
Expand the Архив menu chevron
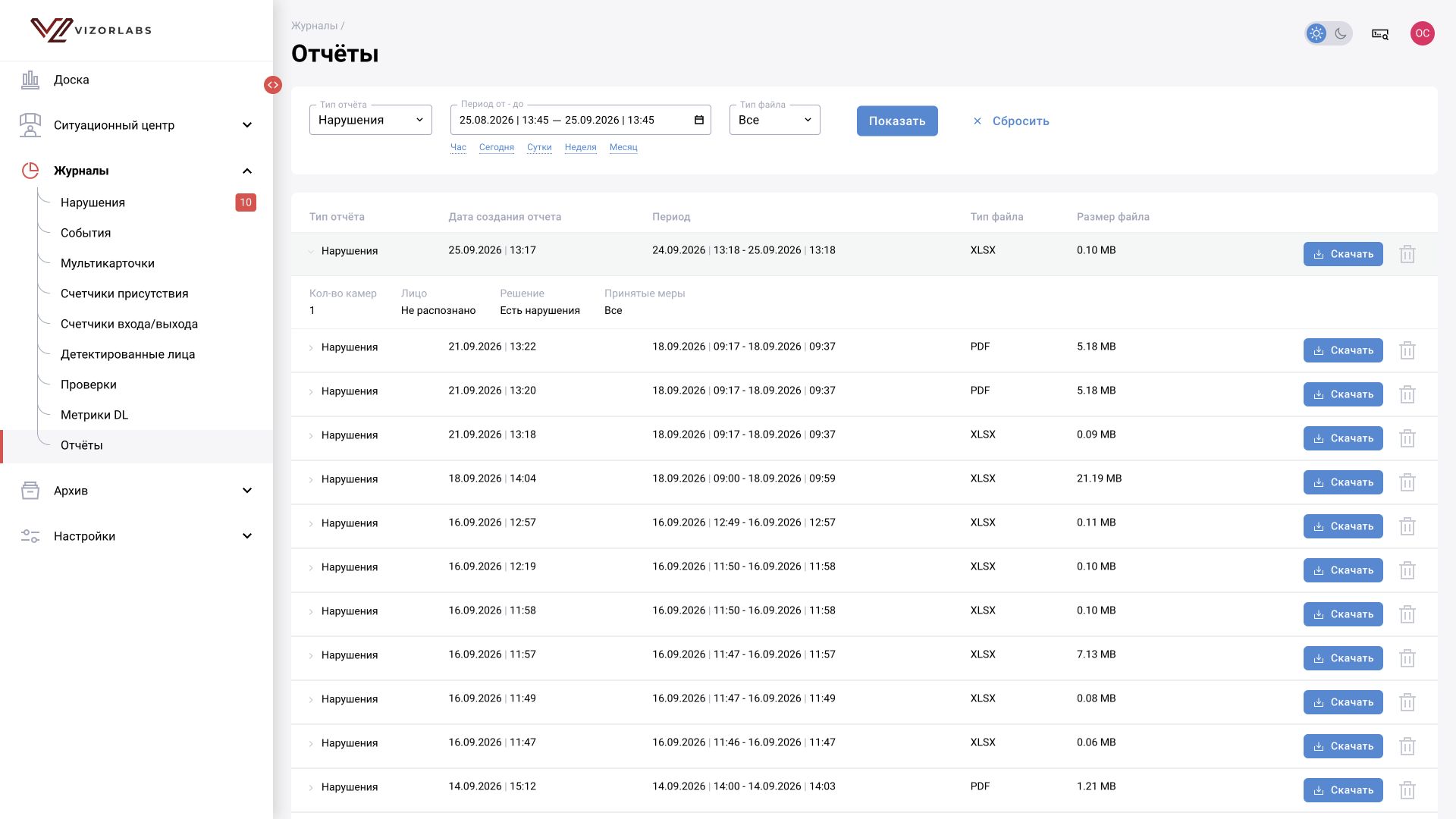point(247,491)
